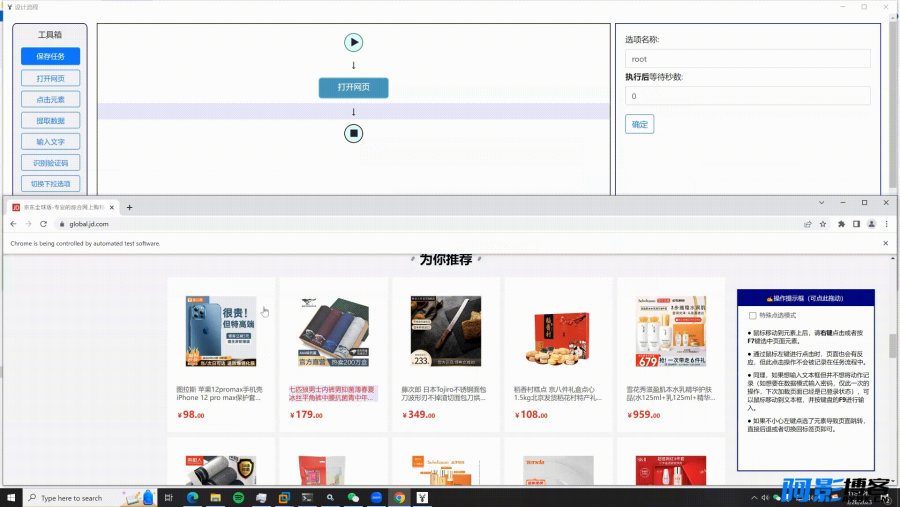Image resolution: width=900 pixels, height=507 pixels.
Task: Open Zoom from taskbar
Action: coord(376,498)
